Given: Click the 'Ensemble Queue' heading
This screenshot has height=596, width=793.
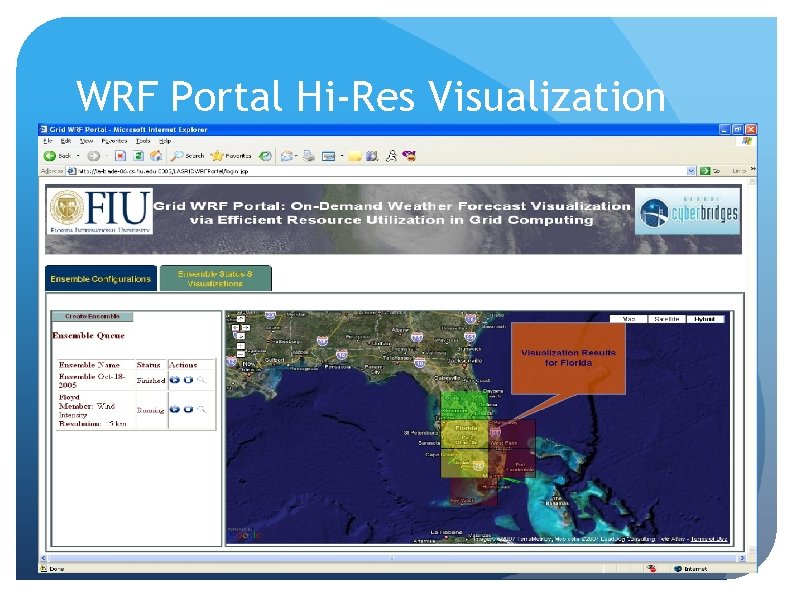Looking at the screenshot, I should [88, 335].
